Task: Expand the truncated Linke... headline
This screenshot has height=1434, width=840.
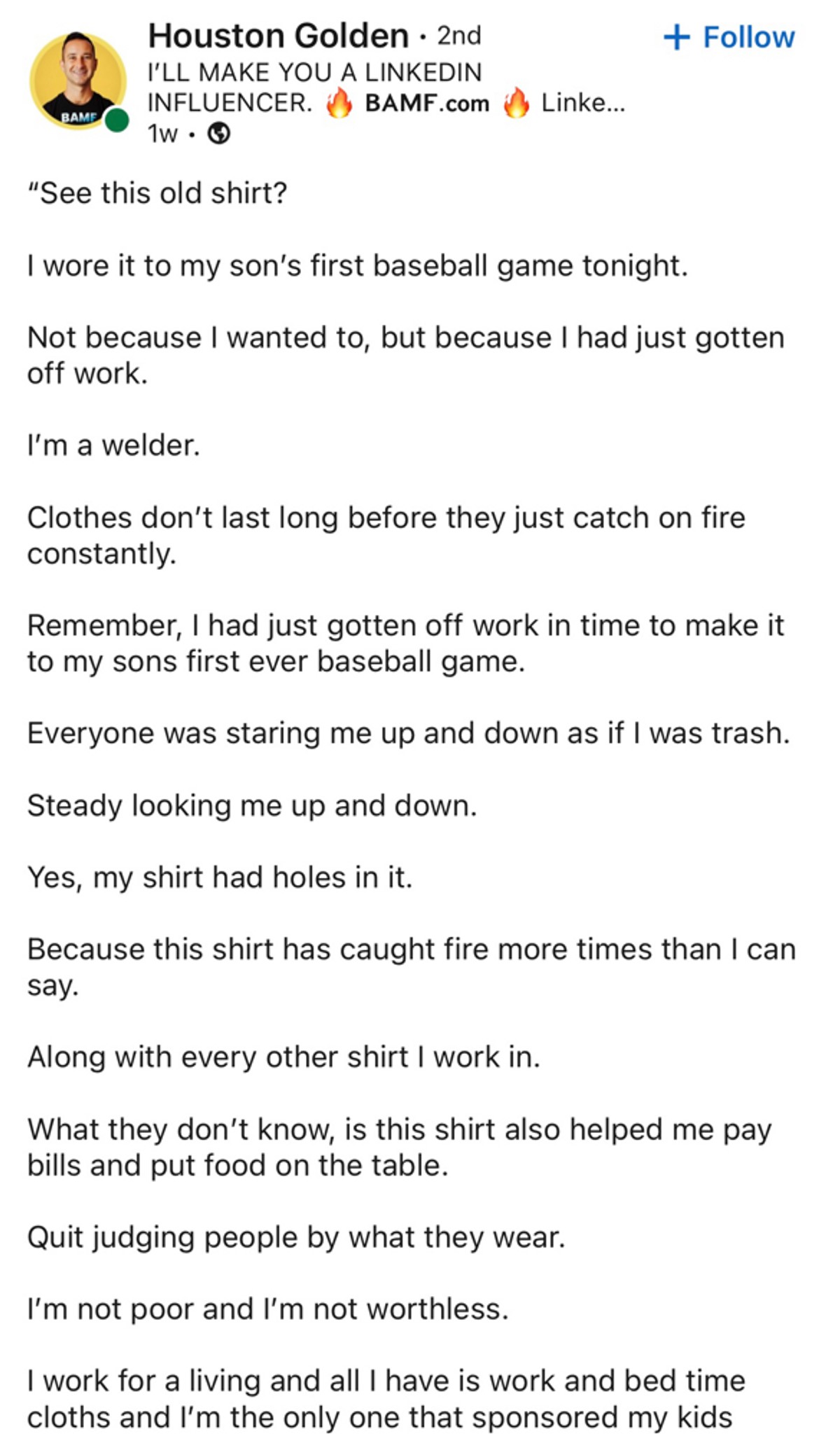Action: 582,103
